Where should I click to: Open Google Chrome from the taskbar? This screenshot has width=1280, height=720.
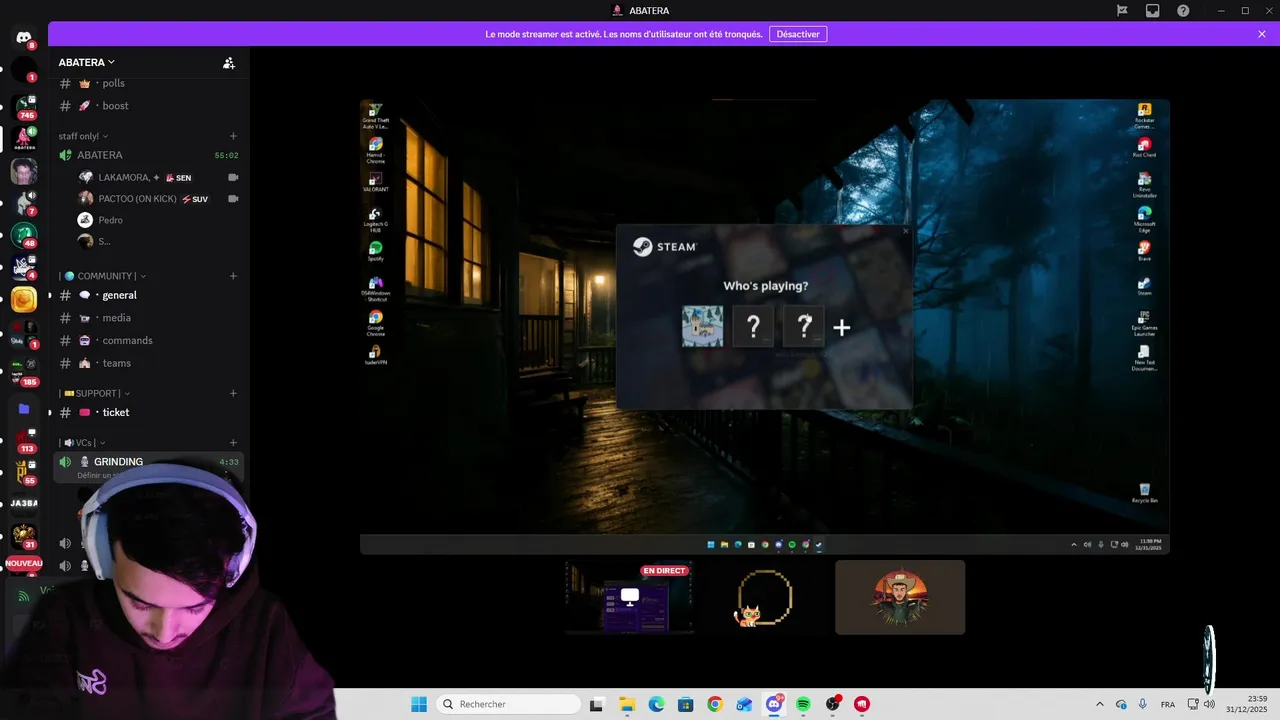click(x=715, y=704)
